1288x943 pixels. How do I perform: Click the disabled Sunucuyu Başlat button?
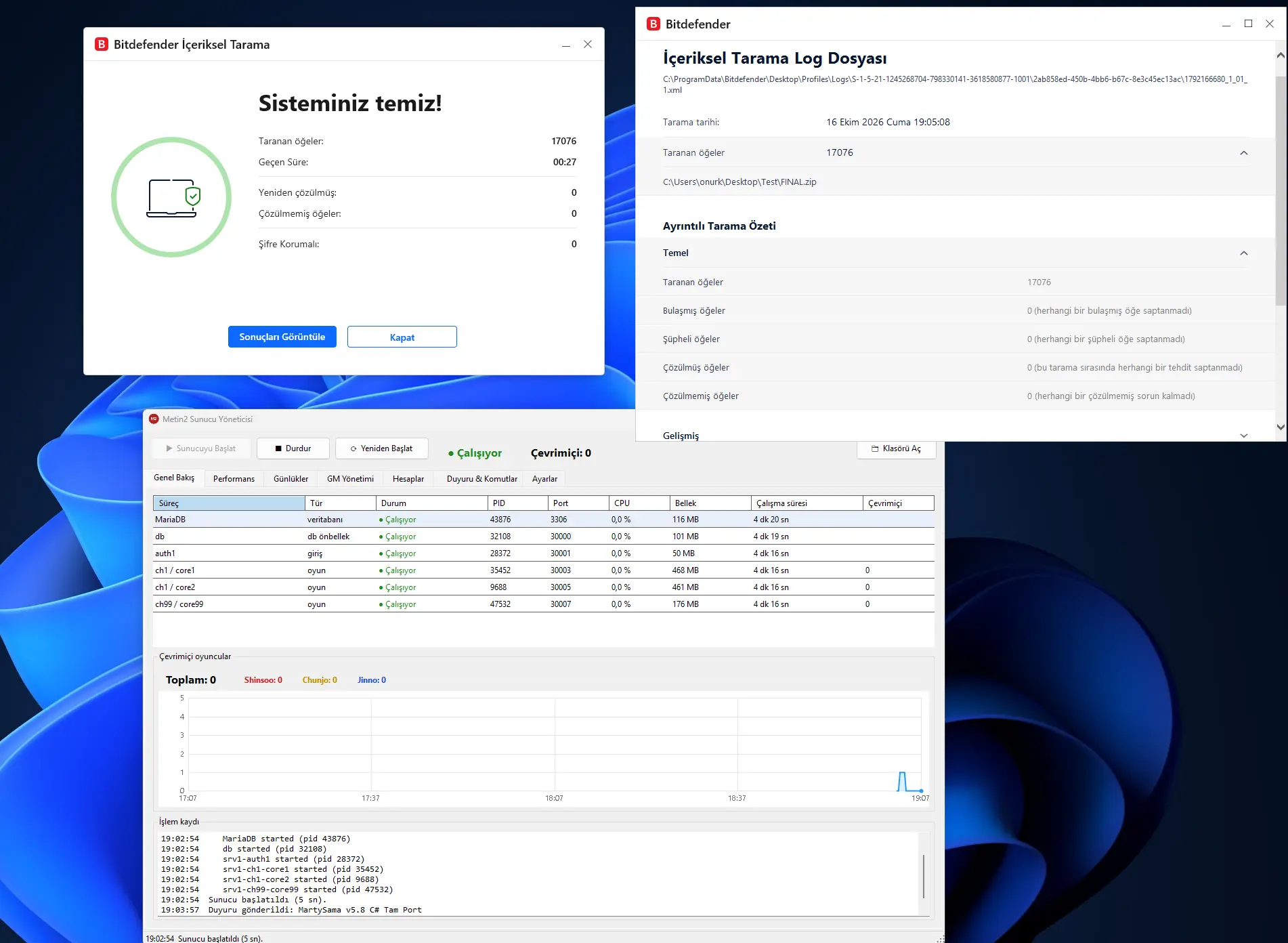tap(201, 448)
